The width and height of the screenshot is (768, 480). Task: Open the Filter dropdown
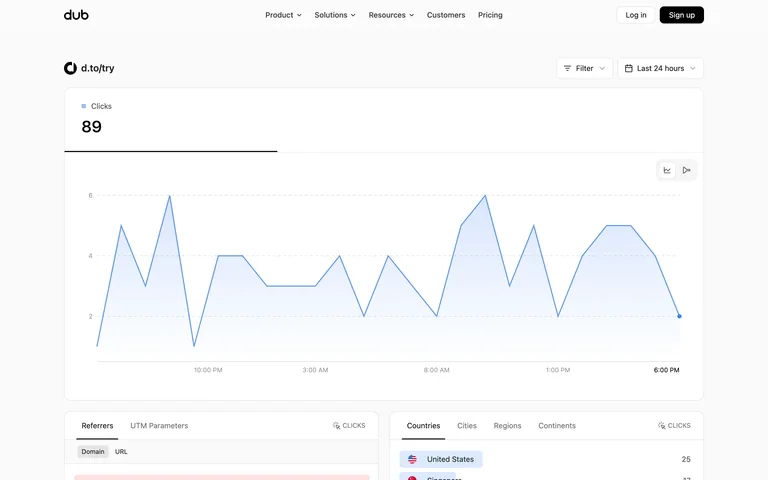click(x=584, y=68)
